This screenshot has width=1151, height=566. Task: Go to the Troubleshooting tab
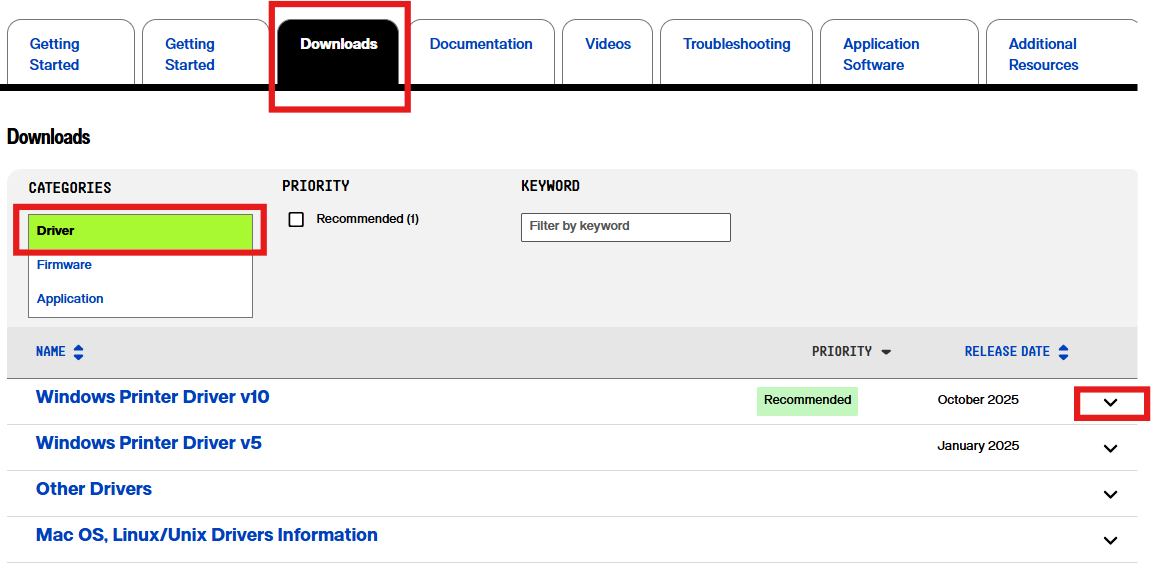(x=736, y=44)
